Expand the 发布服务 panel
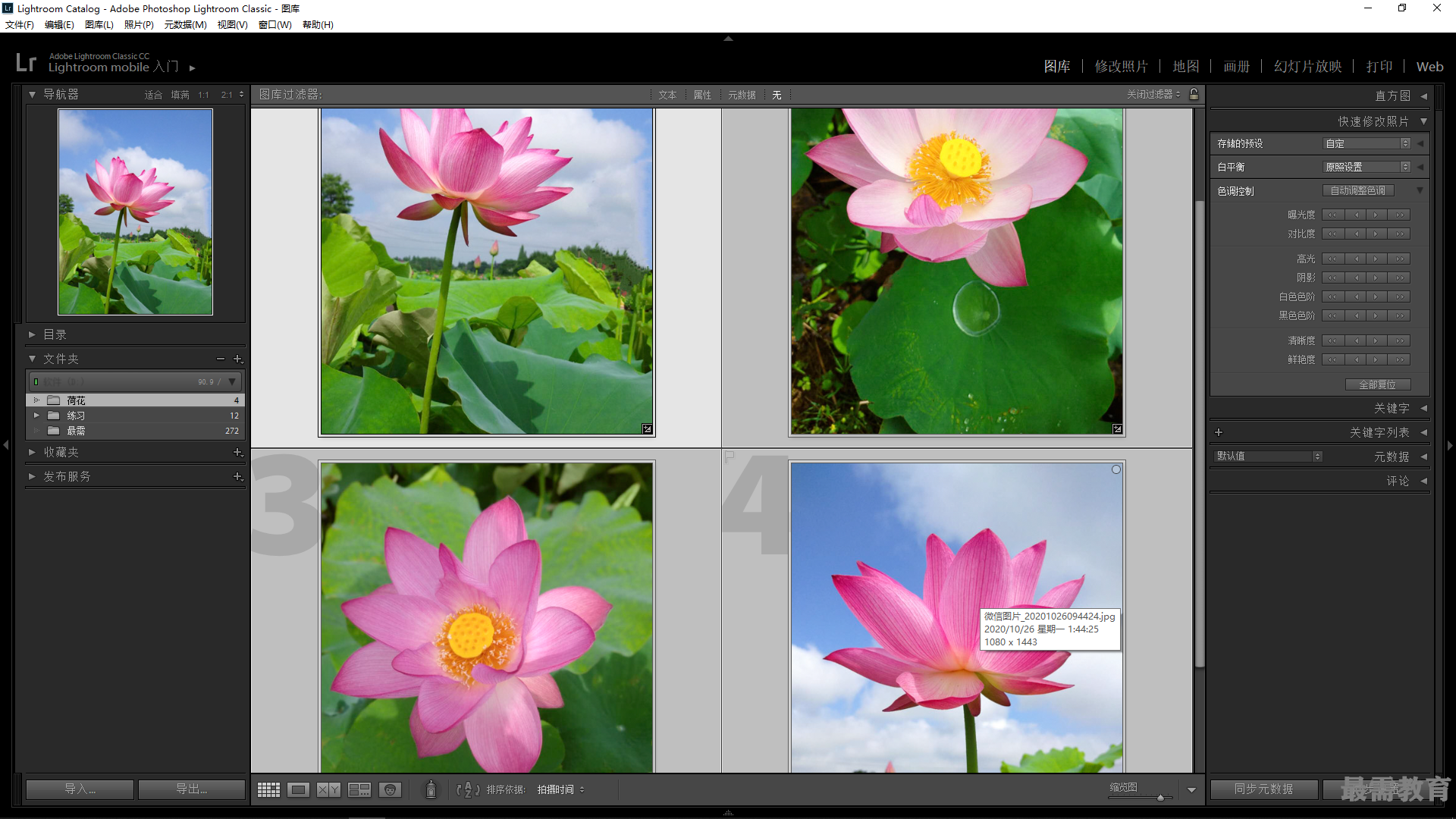The image size is (1456, 819). coord(32,476)
